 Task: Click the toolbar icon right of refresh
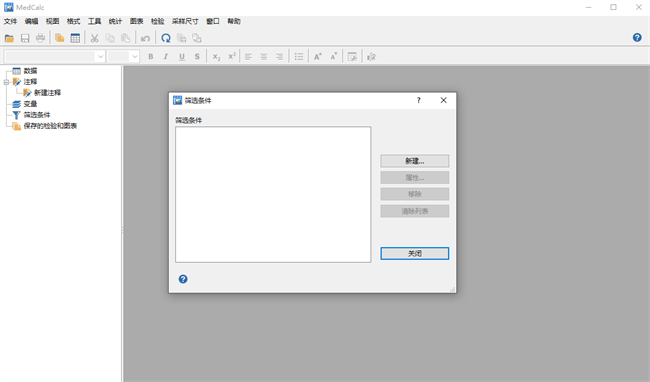[181, 39]
